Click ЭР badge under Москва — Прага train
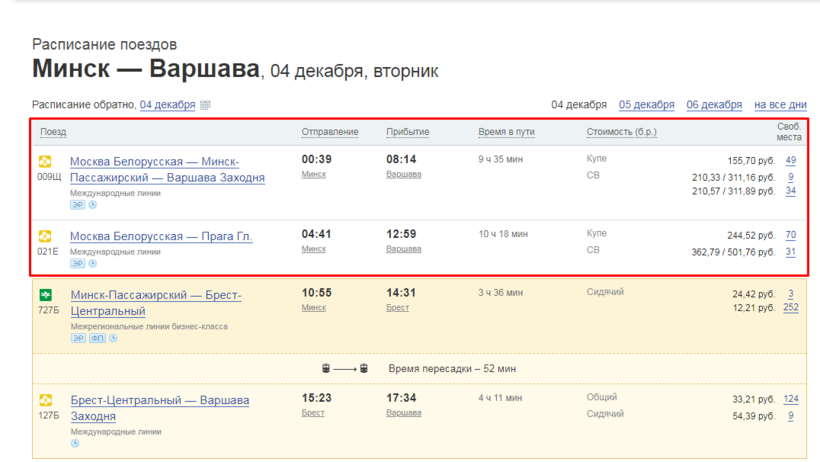The image size is (820, 462). (77, 264)
